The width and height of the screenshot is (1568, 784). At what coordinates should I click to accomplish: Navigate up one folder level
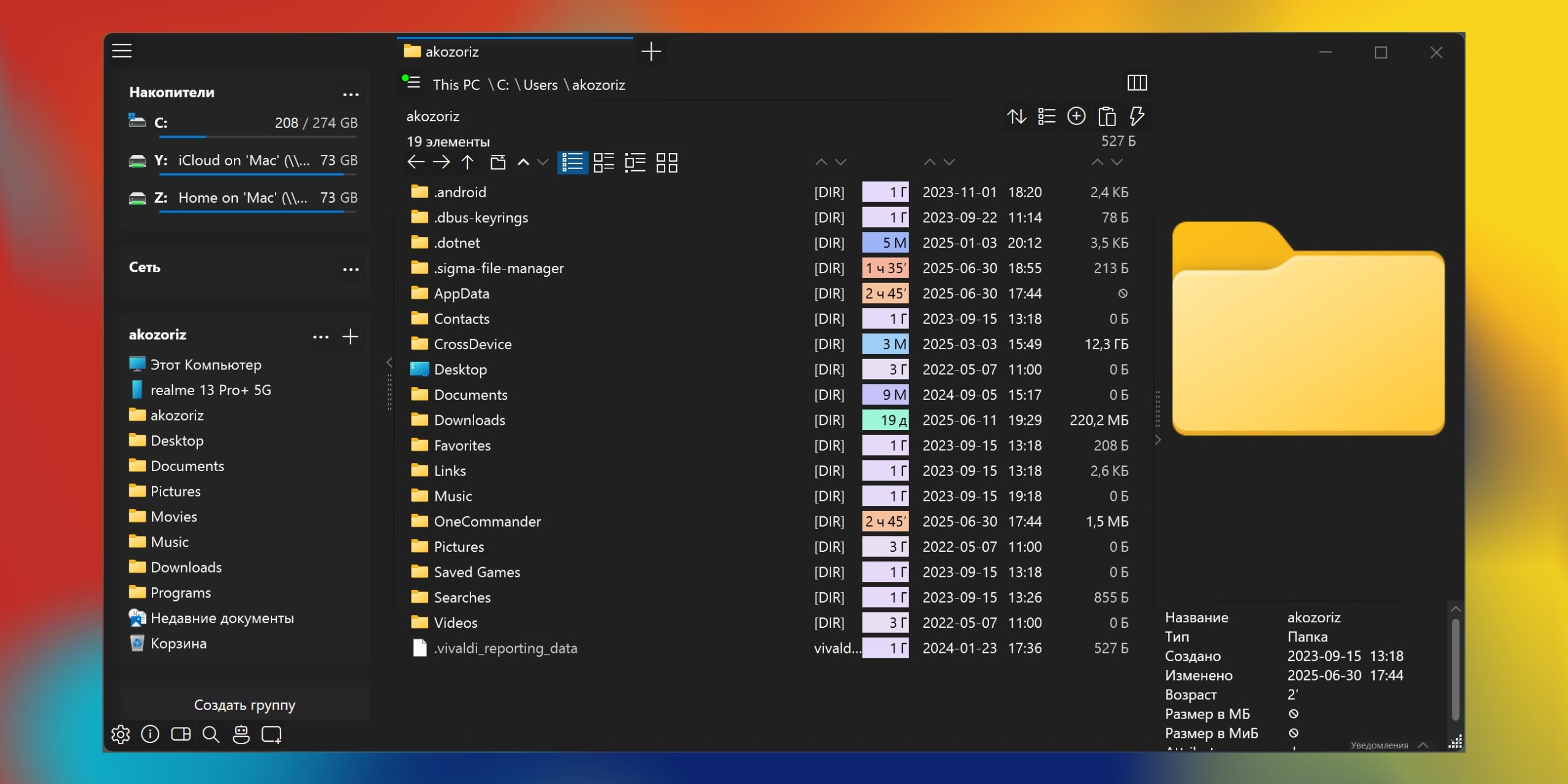[467, 162]
